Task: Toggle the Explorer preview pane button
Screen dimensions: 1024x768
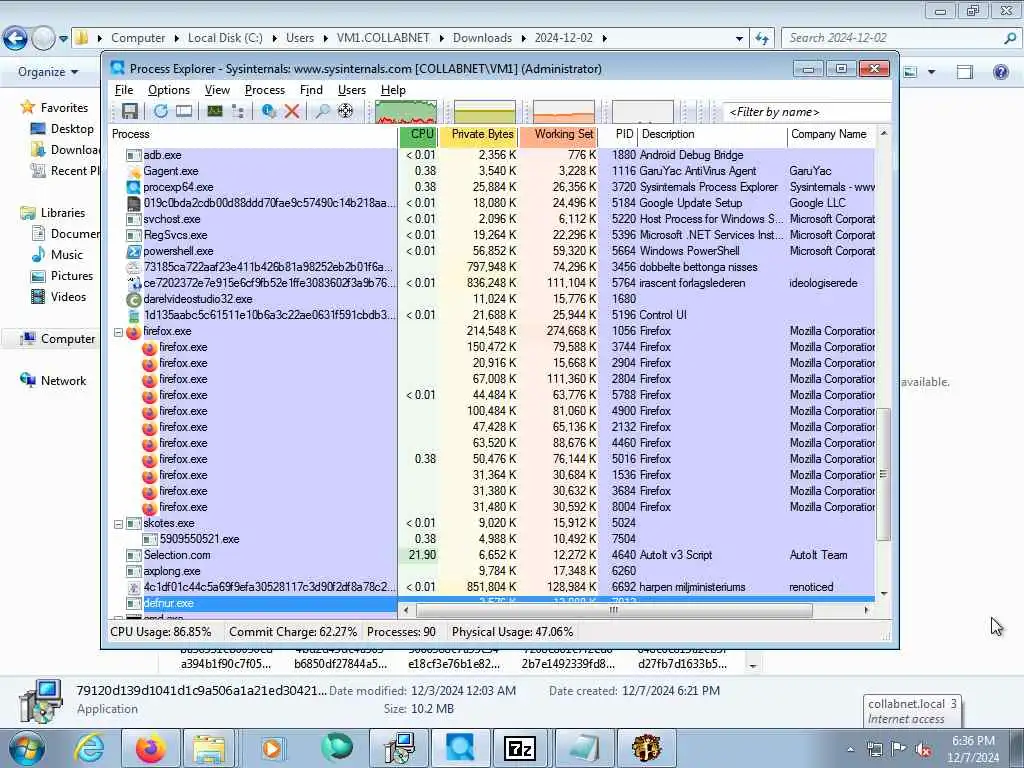Action: [965, 72]
